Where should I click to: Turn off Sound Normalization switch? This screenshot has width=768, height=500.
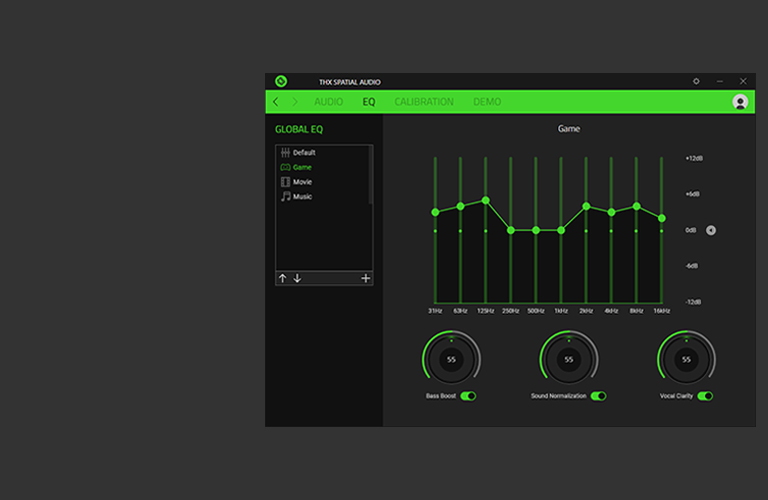(x=598, y=396)
